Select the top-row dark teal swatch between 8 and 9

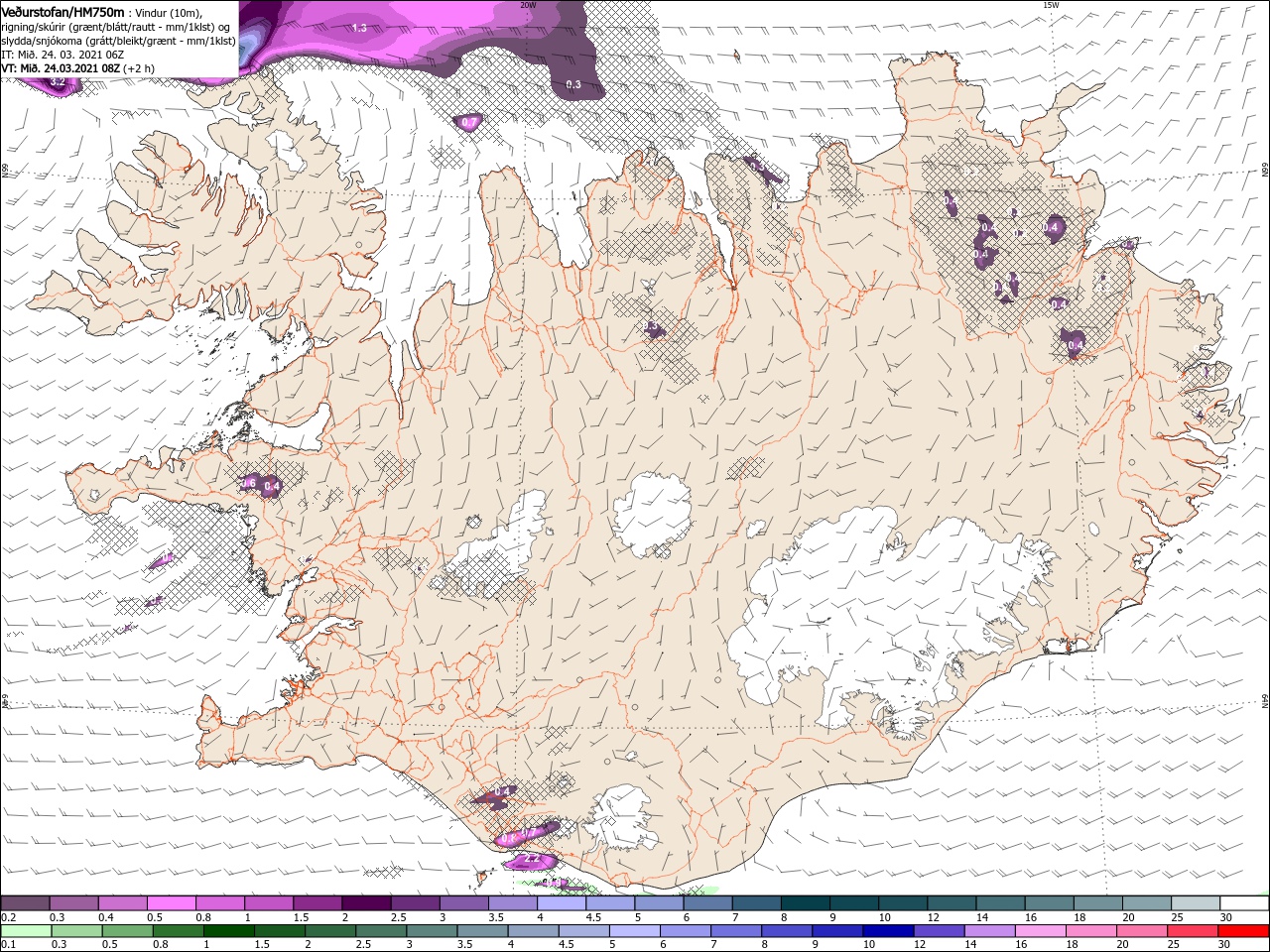click(806, 903)
